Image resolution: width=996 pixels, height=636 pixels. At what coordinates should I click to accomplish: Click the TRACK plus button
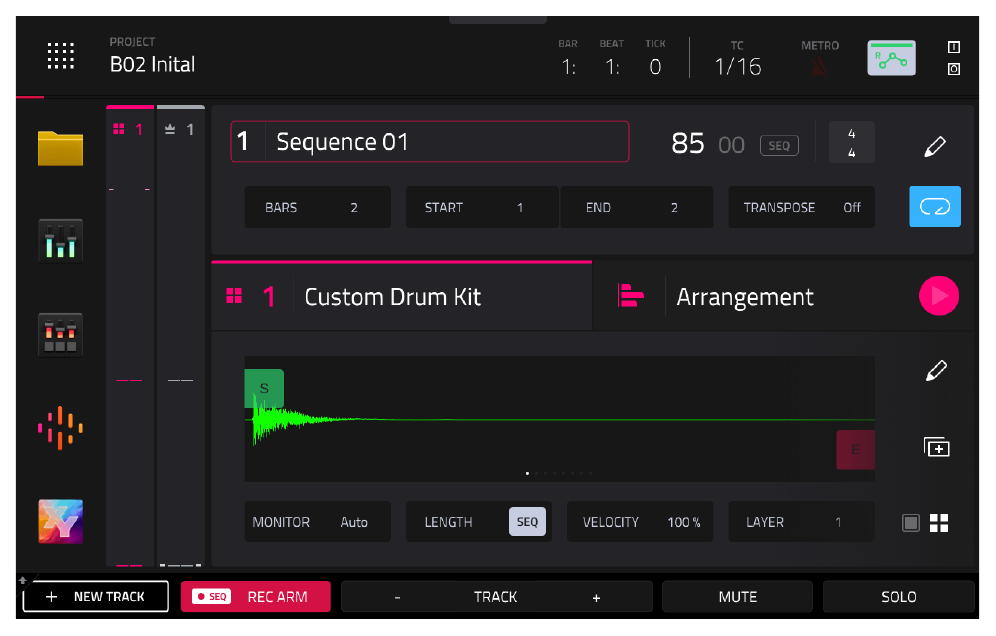(596, 597)
